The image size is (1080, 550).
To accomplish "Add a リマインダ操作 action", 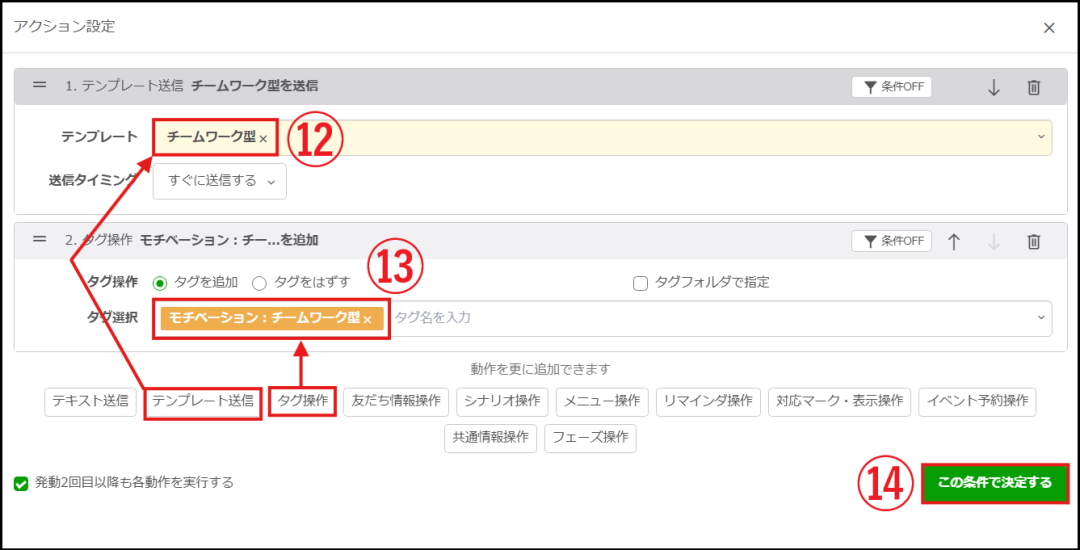I will pos(708,401).
